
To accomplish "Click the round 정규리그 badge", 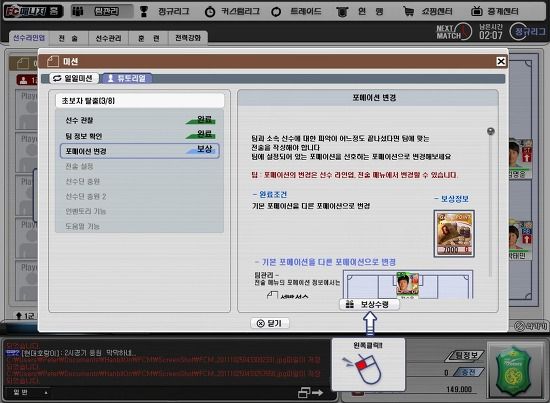I will pyautogui.click(x=528, y=32).
